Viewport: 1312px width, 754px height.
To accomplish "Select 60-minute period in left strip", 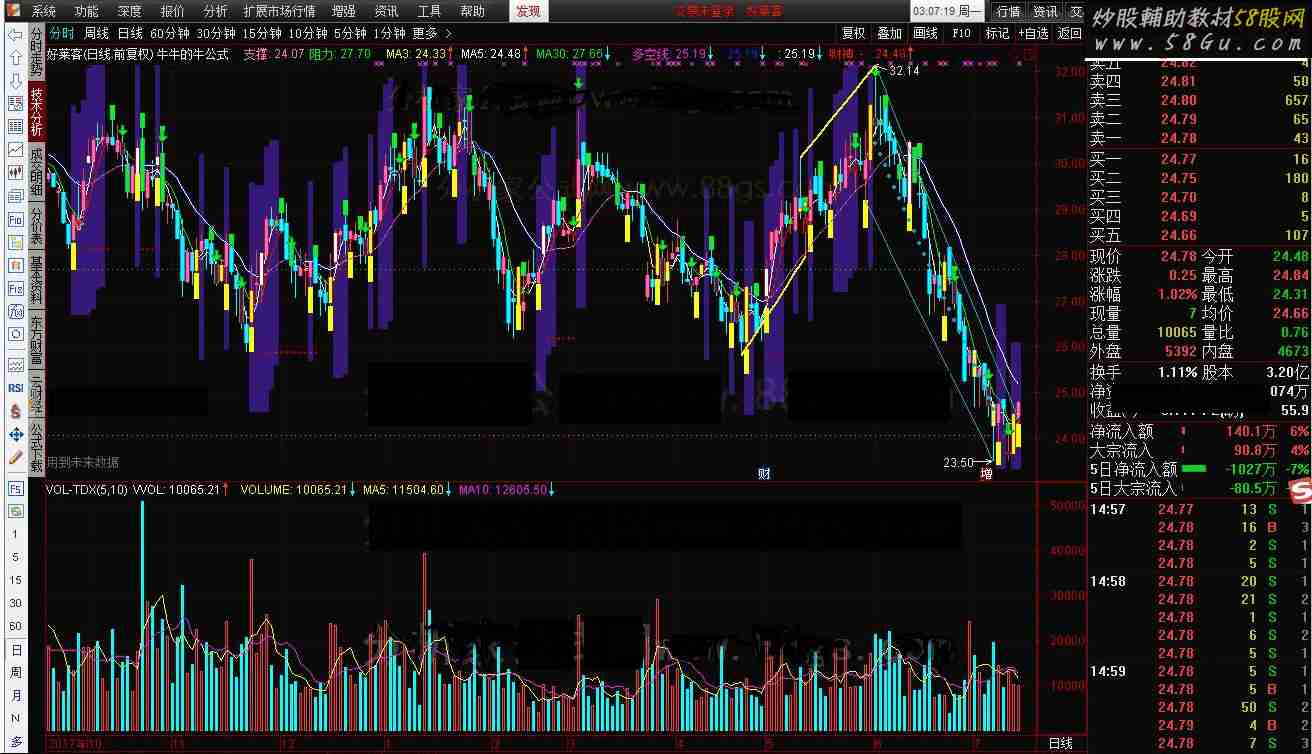I will pyautogui.click(x=15, y=627).
